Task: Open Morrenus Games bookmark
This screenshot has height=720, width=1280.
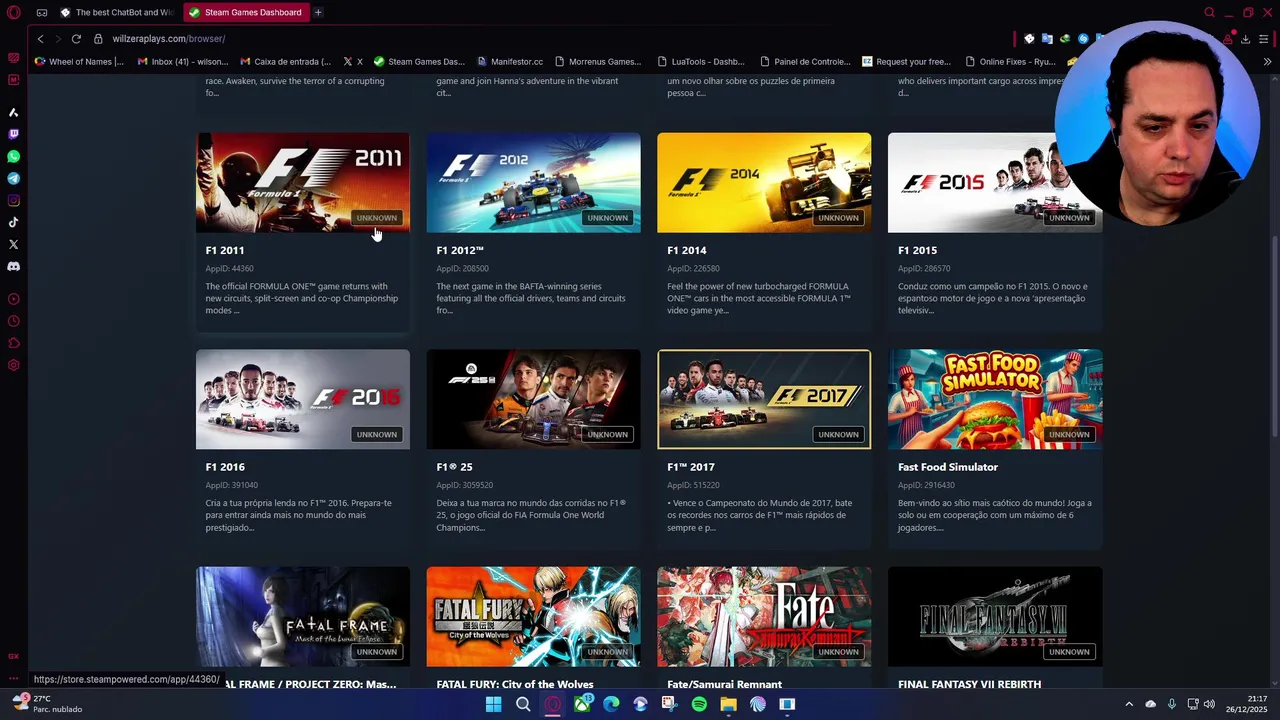Action: pyautogui.click(x=598, y=61)
